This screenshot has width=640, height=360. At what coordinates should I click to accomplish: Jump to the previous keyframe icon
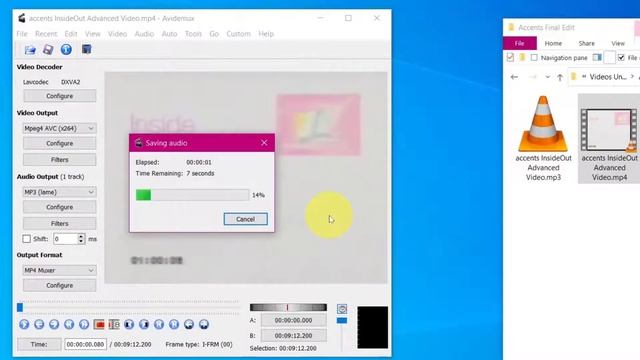point(69,324)
